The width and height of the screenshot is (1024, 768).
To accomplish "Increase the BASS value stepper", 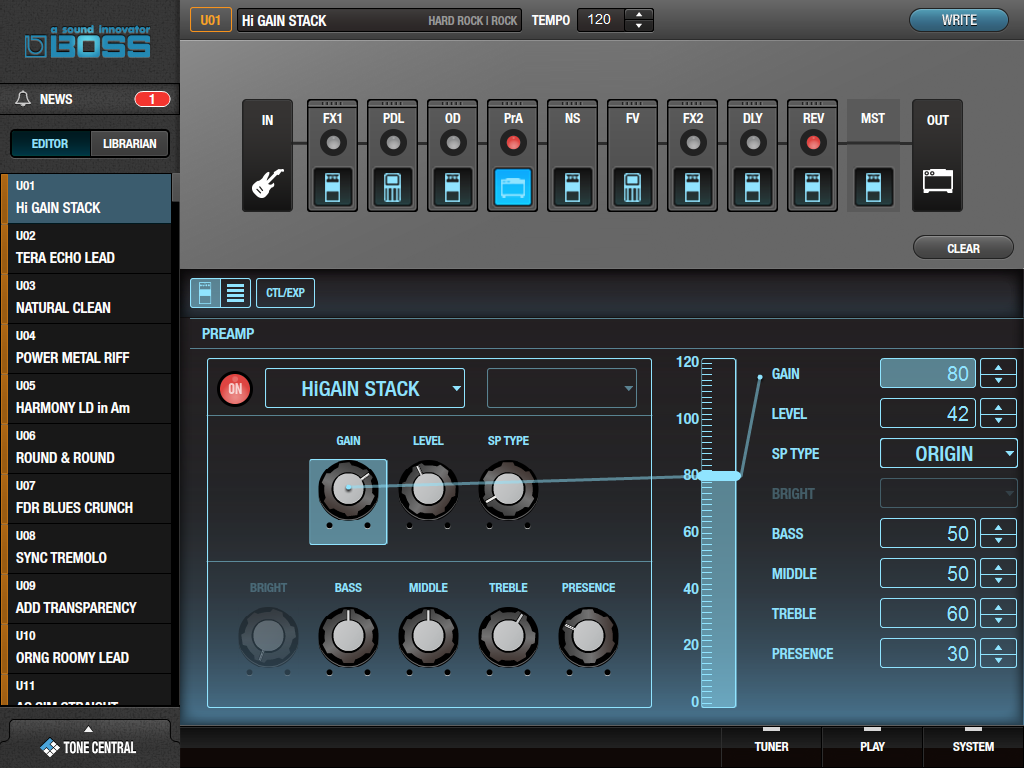I will (x=998, y=528).
